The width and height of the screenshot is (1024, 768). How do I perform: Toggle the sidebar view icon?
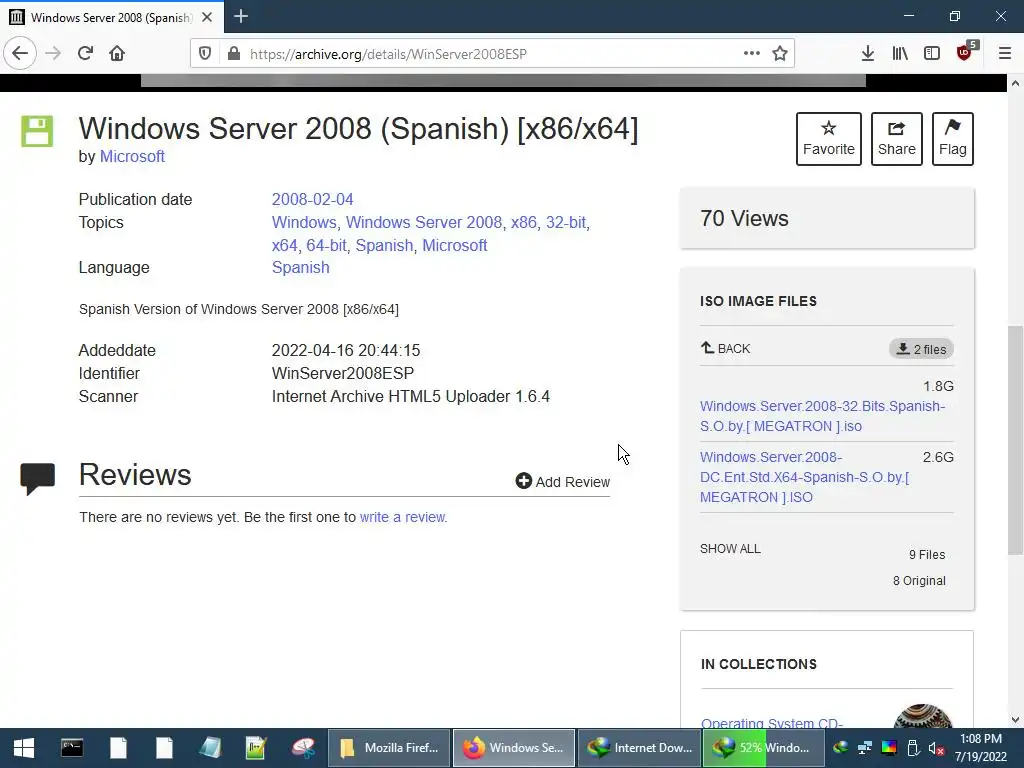point(932,54)
